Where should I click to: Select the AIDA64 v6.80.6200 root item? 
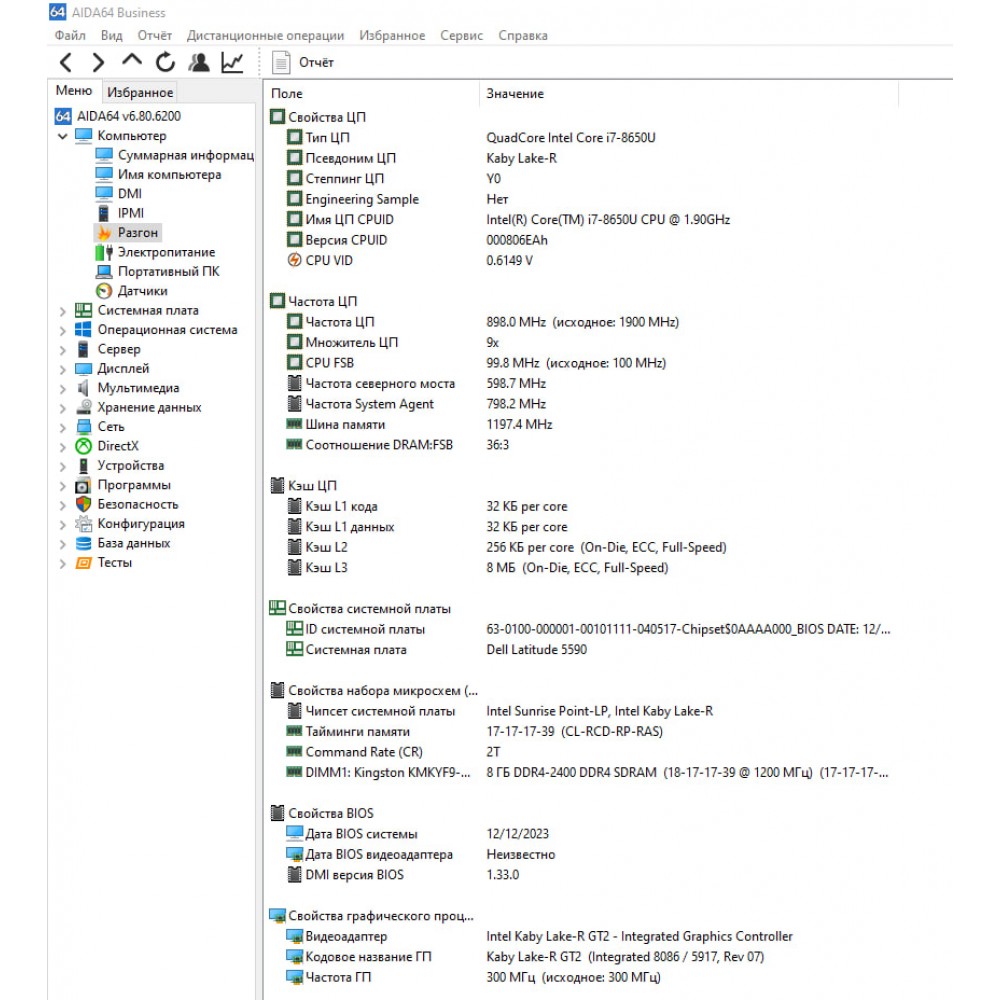(x=129, y=116)
